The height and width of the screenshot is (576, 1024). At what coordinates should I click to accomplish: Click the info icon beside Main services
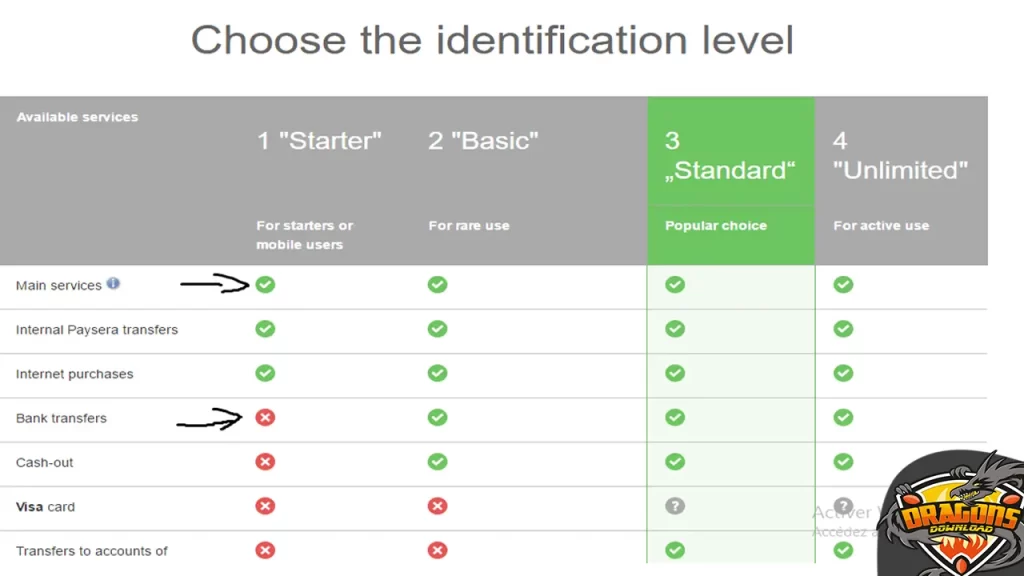[x=113, y=284]
